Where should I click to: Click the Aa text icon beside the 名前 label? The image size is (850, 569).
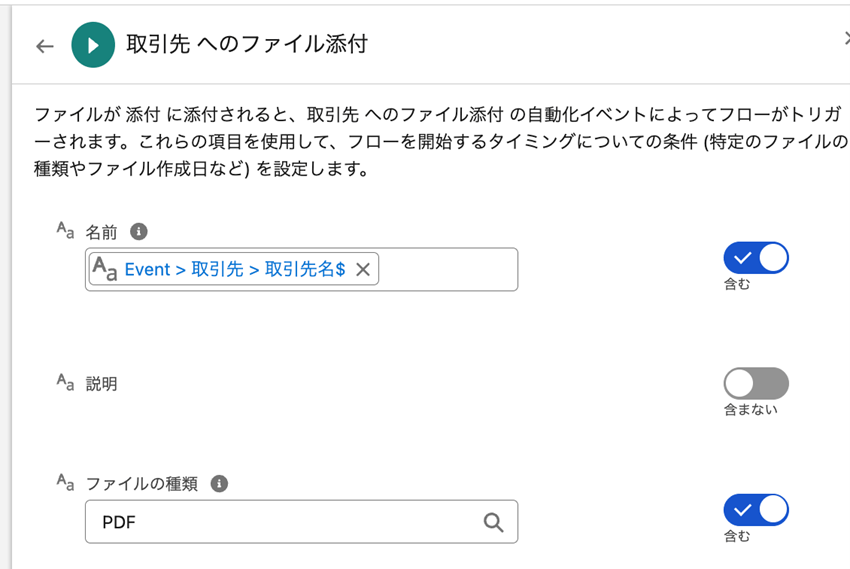coord(65,232)
